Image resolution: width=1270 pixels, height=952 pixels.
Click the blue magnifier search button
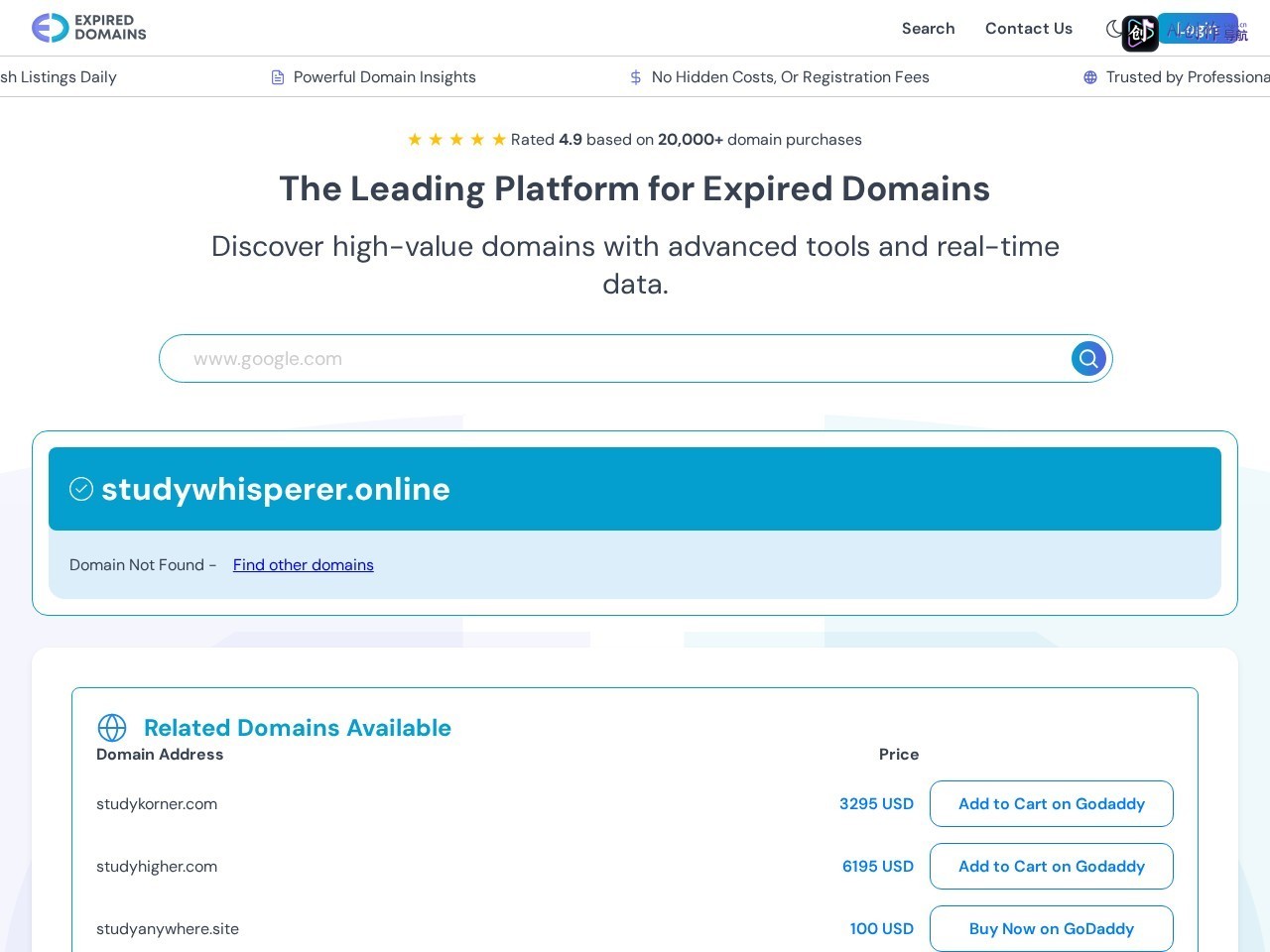1088,358
